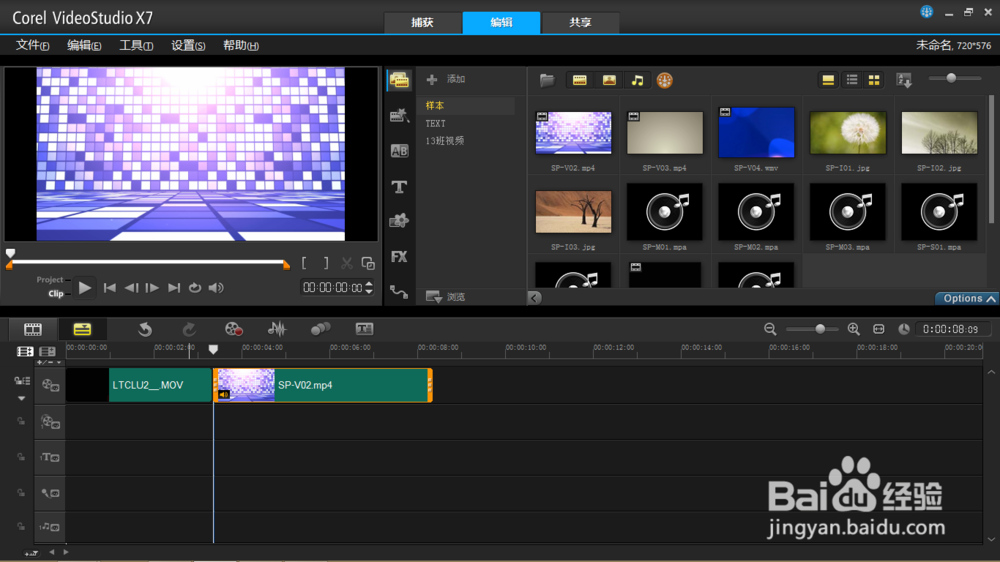This screenshot has height=562, width=1000.
Task: Collapse the library navigation panel arrow
Action: (534, 298)
